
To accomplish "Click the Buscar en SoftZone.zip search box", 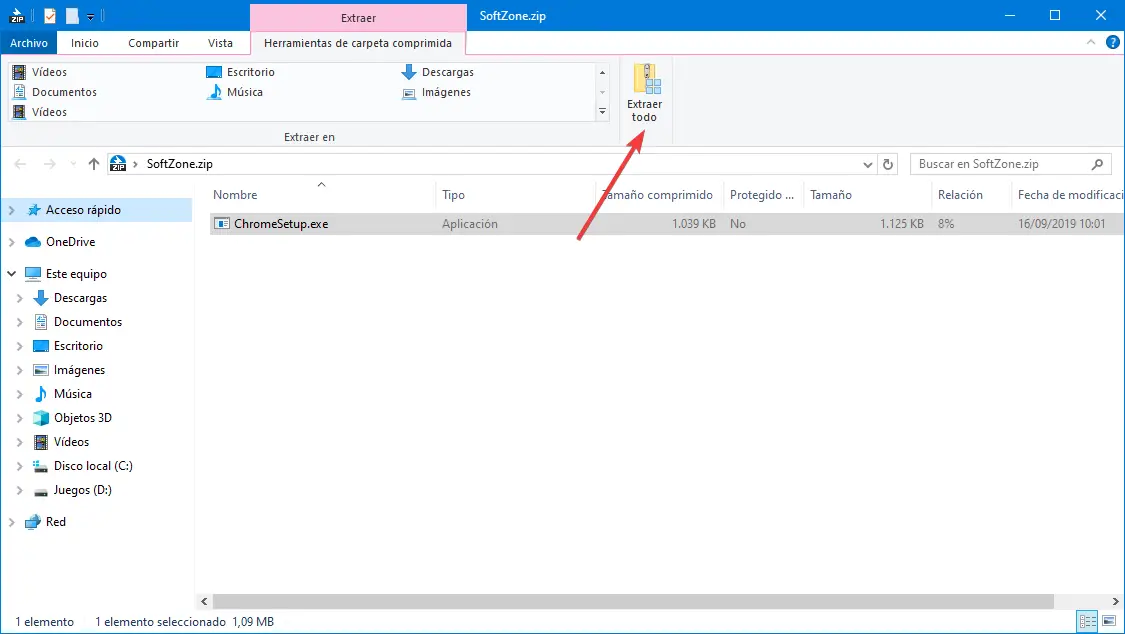I will [x=1010, y=164].
